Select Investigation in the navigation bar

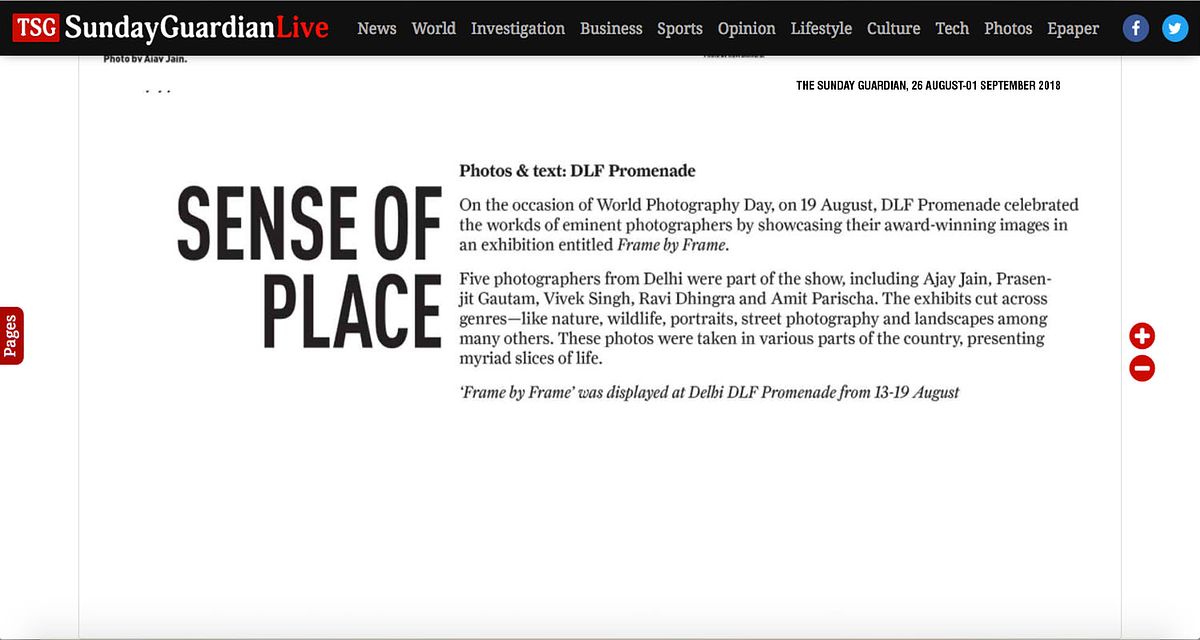pos(517,28)
